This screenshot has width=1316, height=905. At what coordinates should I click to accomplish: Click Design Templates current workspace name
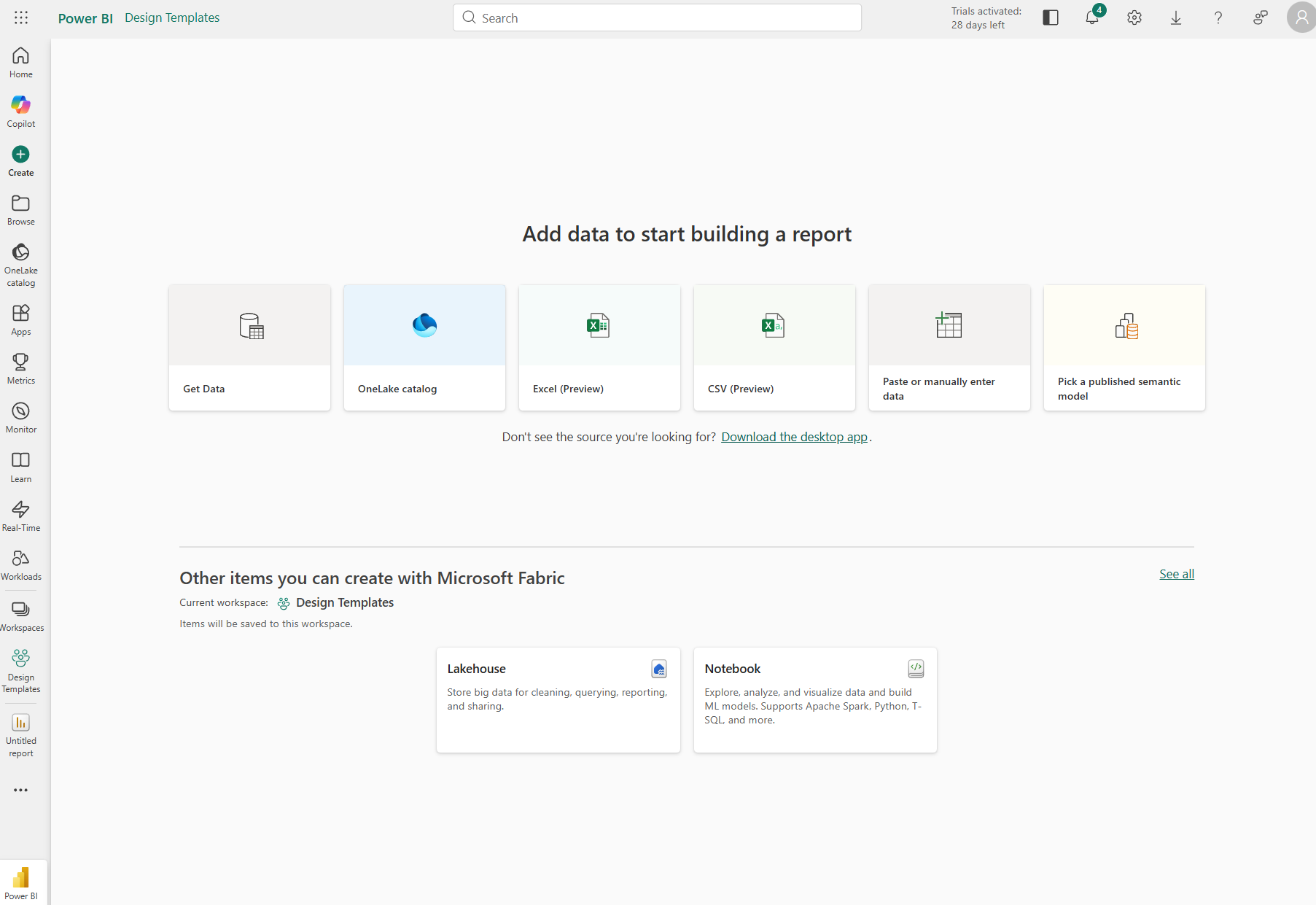[x=345, y=602]
